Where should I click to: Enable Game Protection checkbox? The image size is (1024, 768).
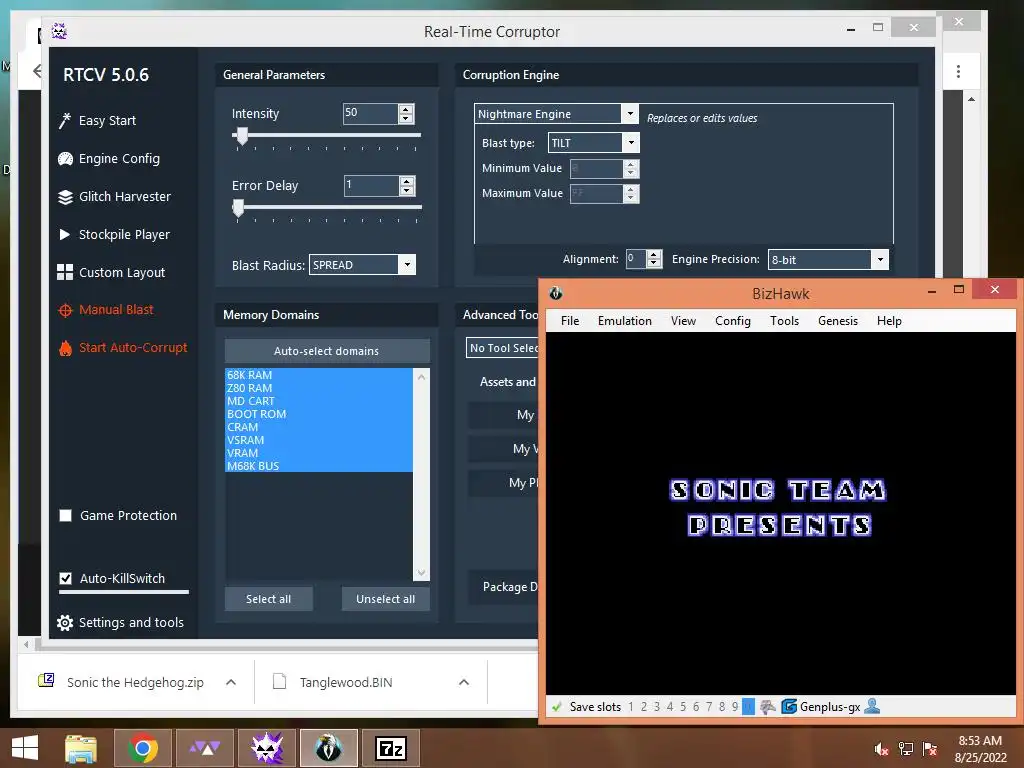click(x=65, y=516)
